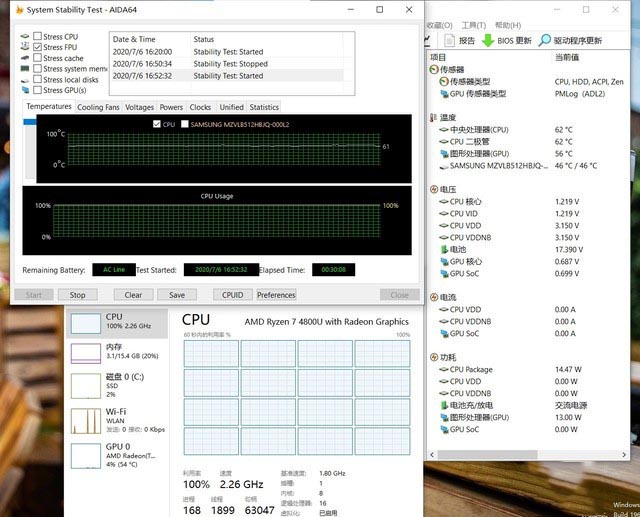Click the right scroll arrow in AIDA64 panel

(x=624, y=455)
